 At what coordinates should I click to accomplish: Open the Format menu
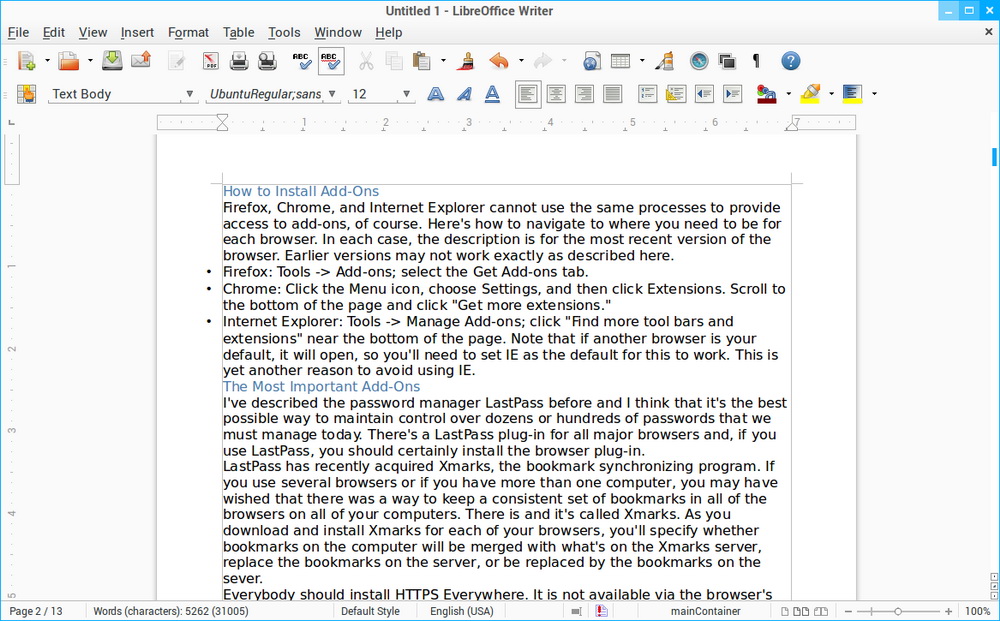[x=188, y=33]
